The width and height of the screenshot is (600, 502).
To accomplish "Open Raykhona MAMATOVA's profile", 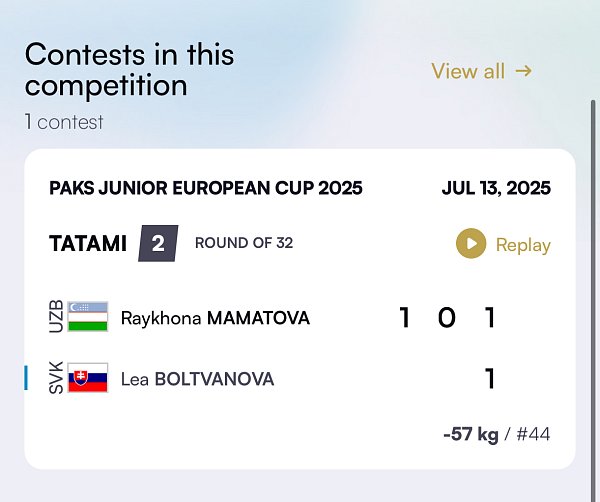I will 215,318.
